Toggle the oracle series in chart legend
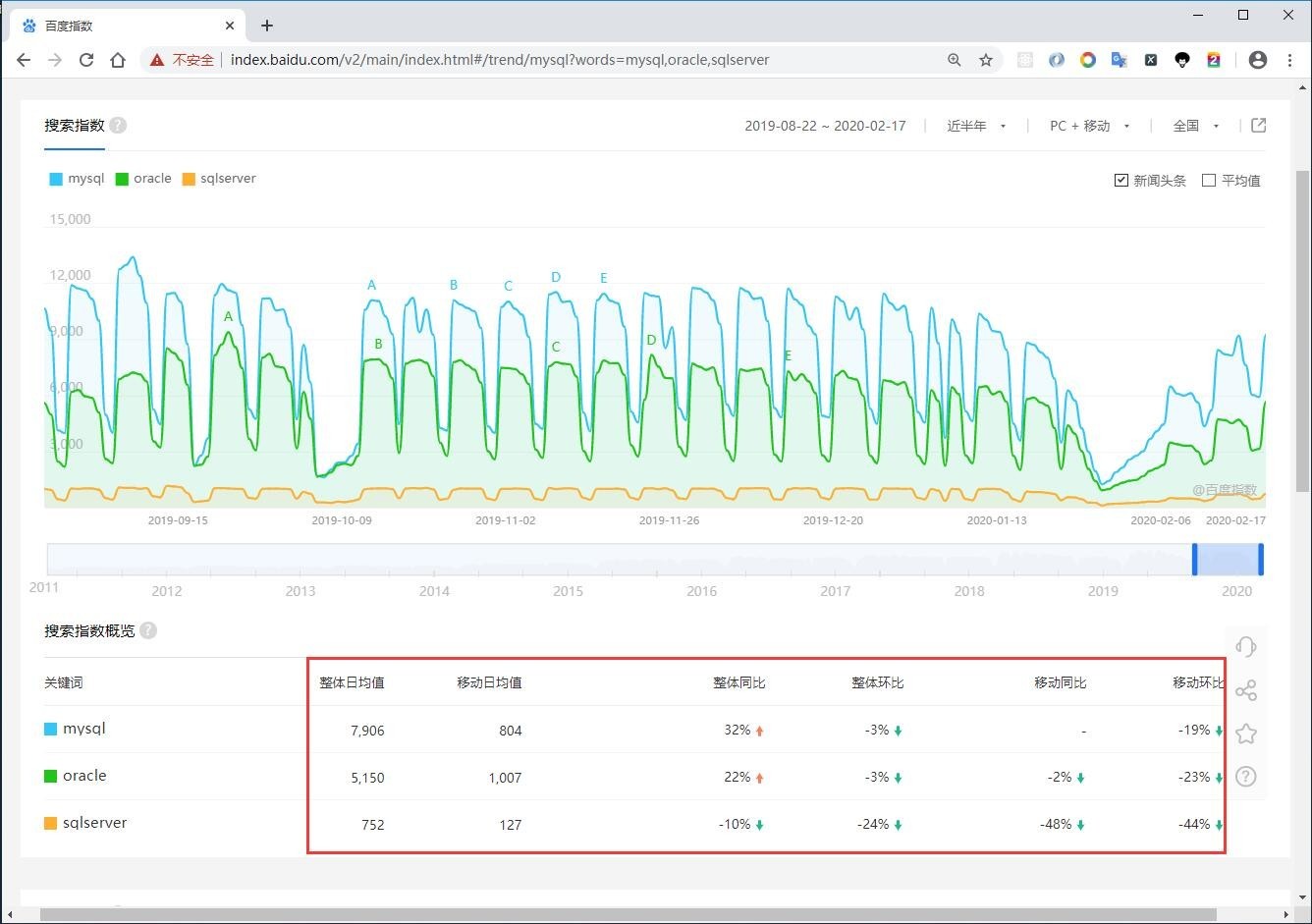This screenshot has width=1312, height=924. point(143,179)
